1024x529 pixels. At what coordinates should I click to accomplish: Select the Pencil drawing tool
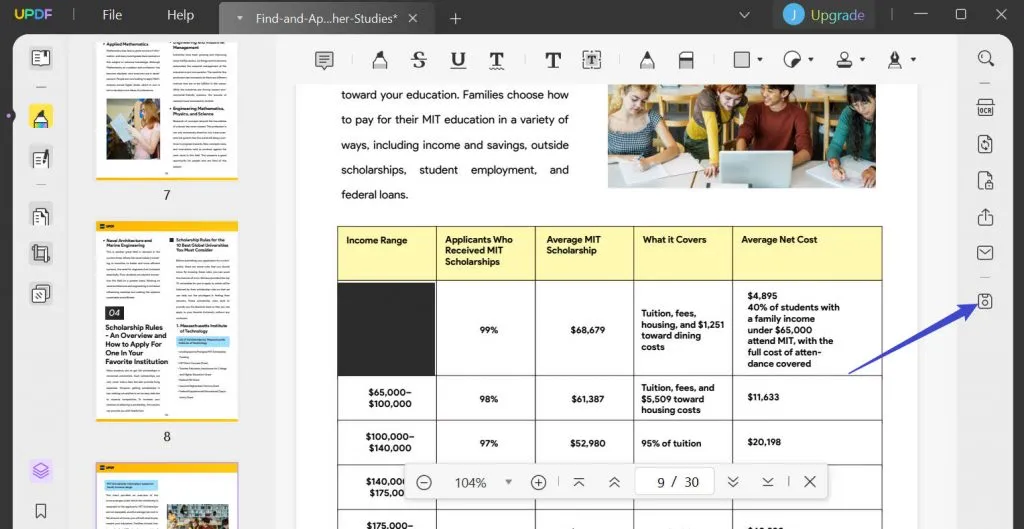[647, 60]
